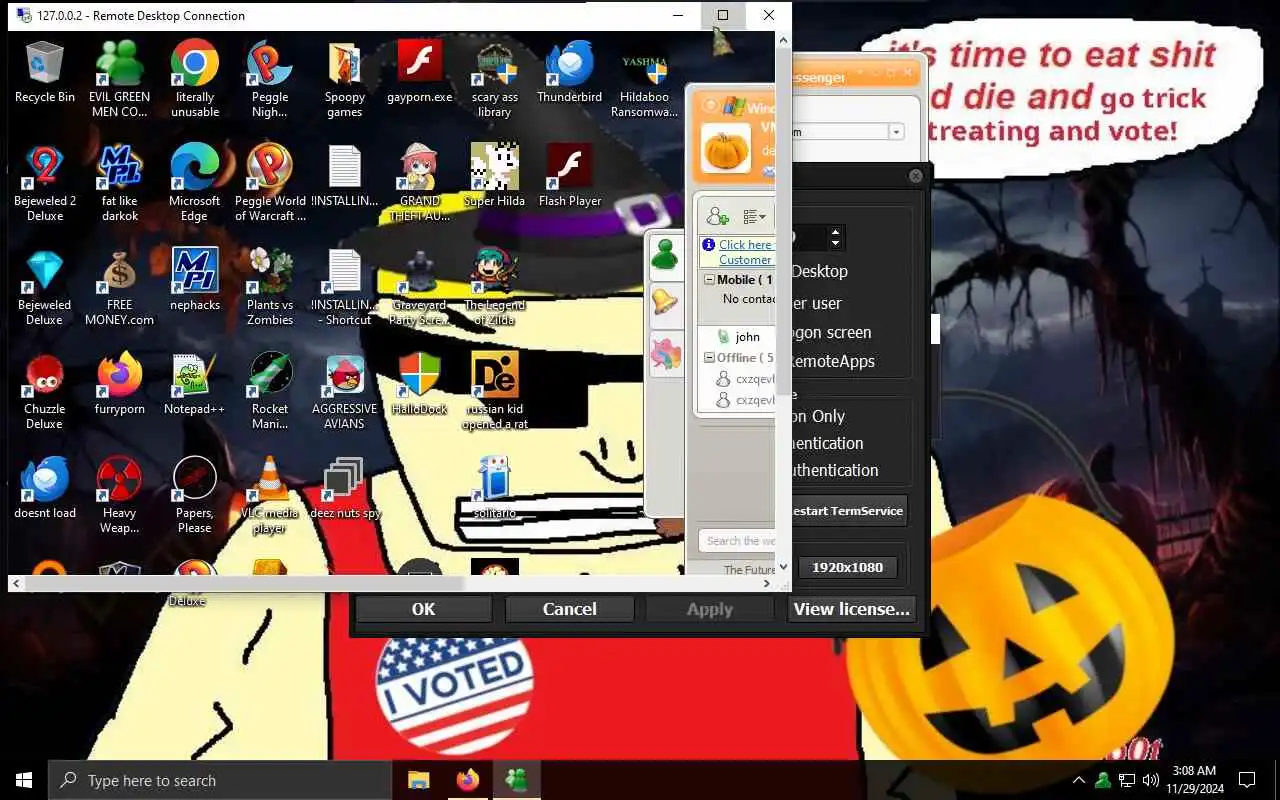
Task: Open russian kid opened a rat icon
Action: [x=495, y=391]
